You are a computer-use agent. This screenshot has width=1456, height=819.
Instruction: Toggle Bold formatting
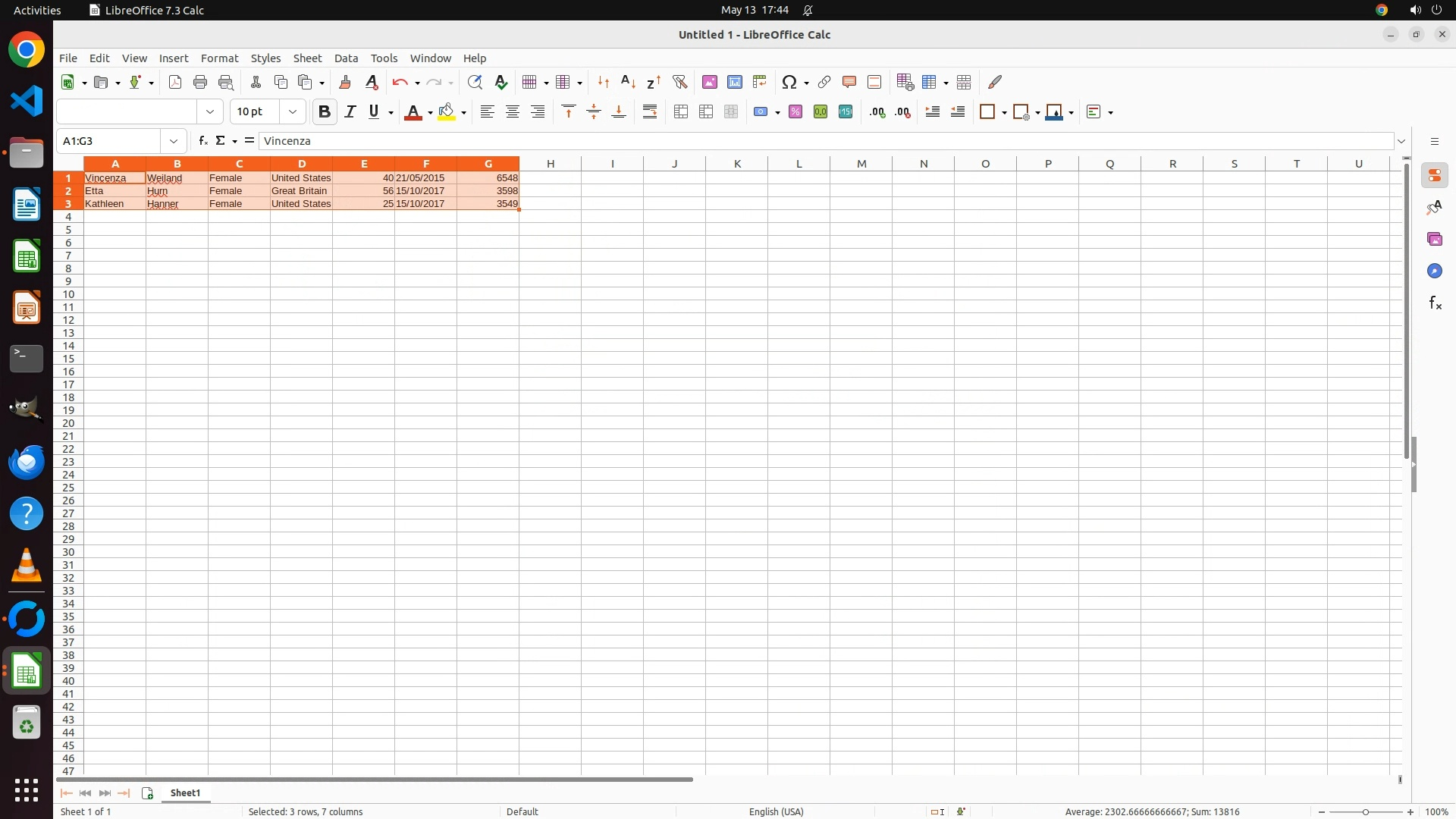(x=325, y=111)
